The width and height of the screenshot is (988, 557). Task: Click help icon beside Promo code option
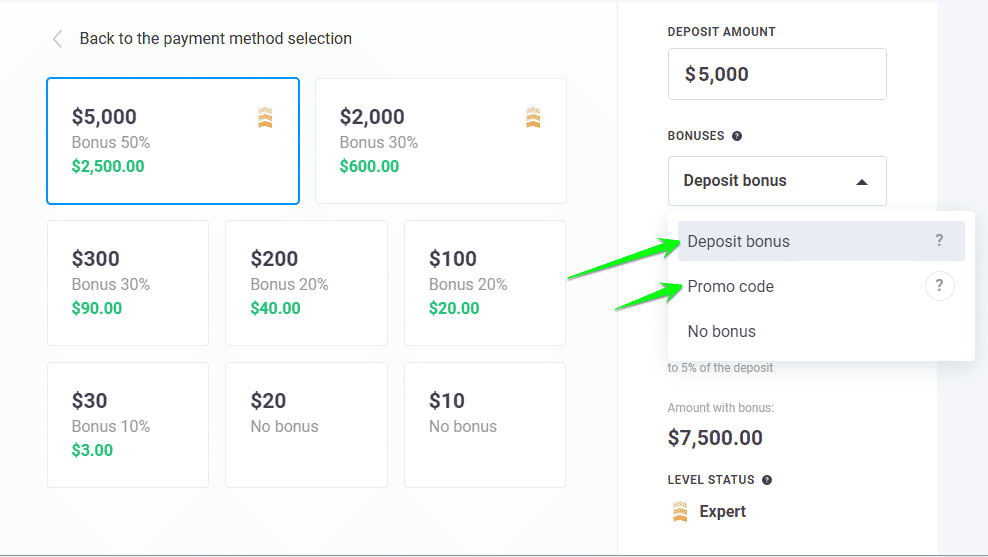pos(939,287)
